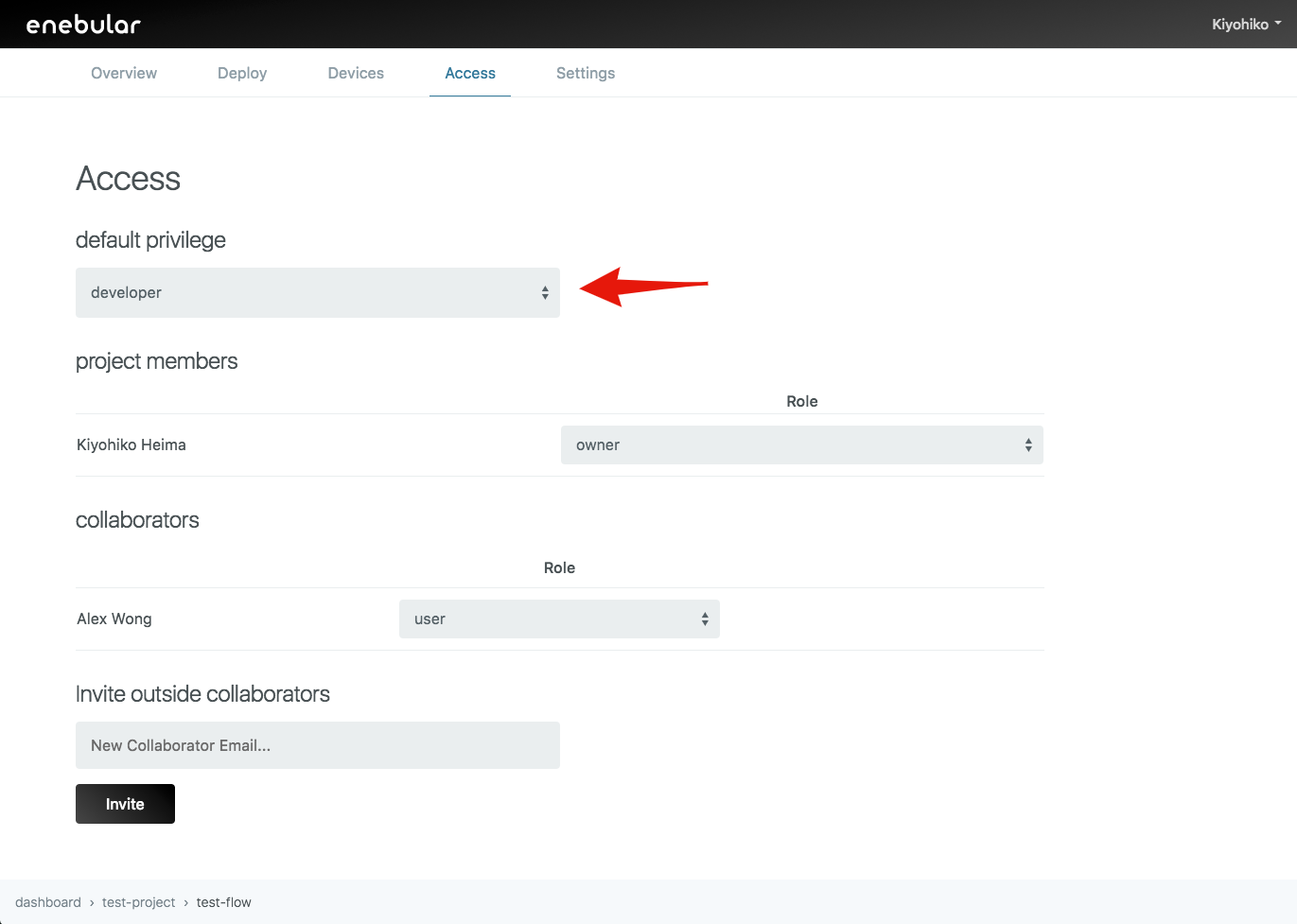Change Alex Wong's user role dropdown

coord(559,619)
